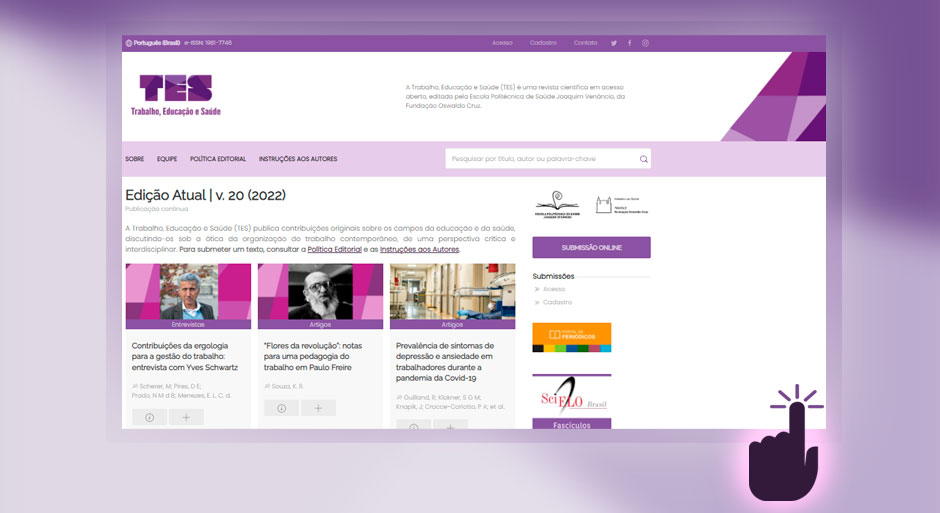Open INSTRUÇÕES AOS AUTORES menu

click(298, 159)
